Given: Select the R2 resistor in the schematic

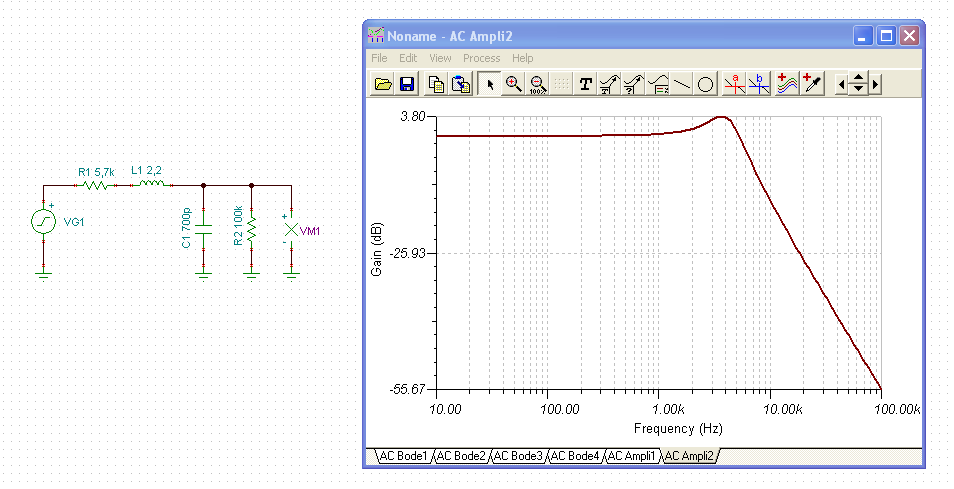Looking at the screenshot, I should coord(251,229).
